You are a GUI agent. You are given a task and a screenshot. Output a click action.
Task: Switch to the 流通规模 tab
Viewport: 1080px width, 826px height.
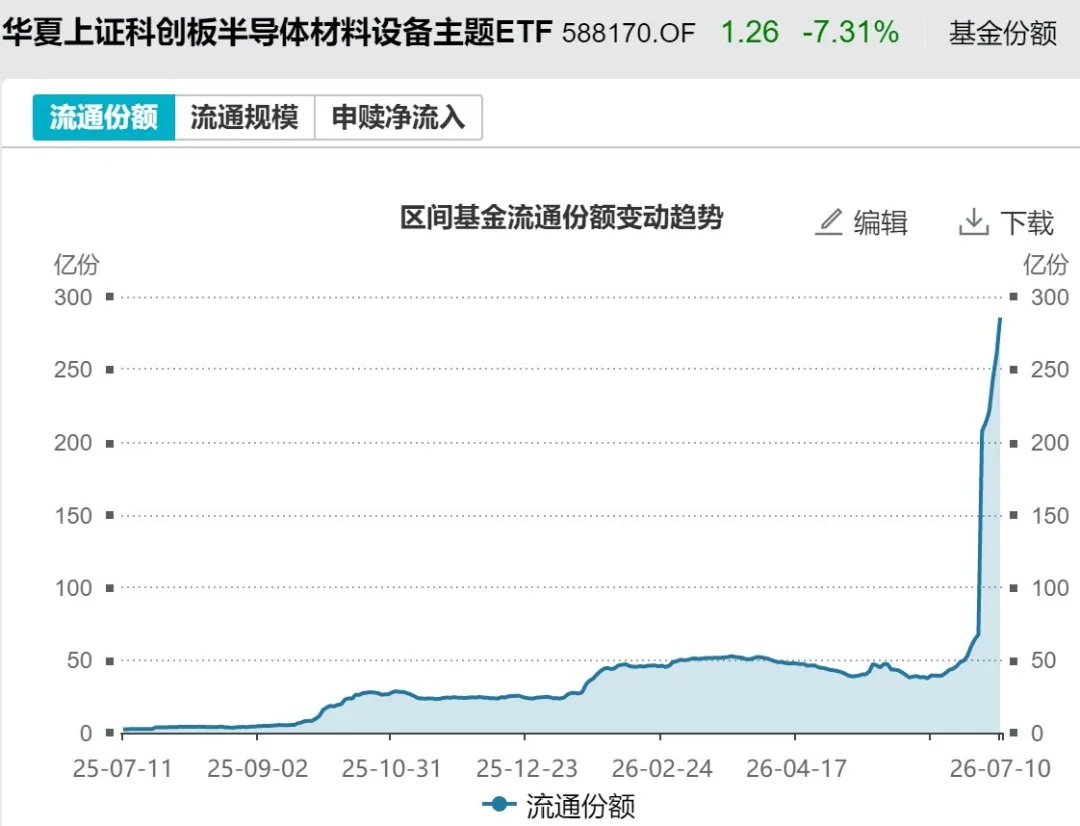point(245,118)
